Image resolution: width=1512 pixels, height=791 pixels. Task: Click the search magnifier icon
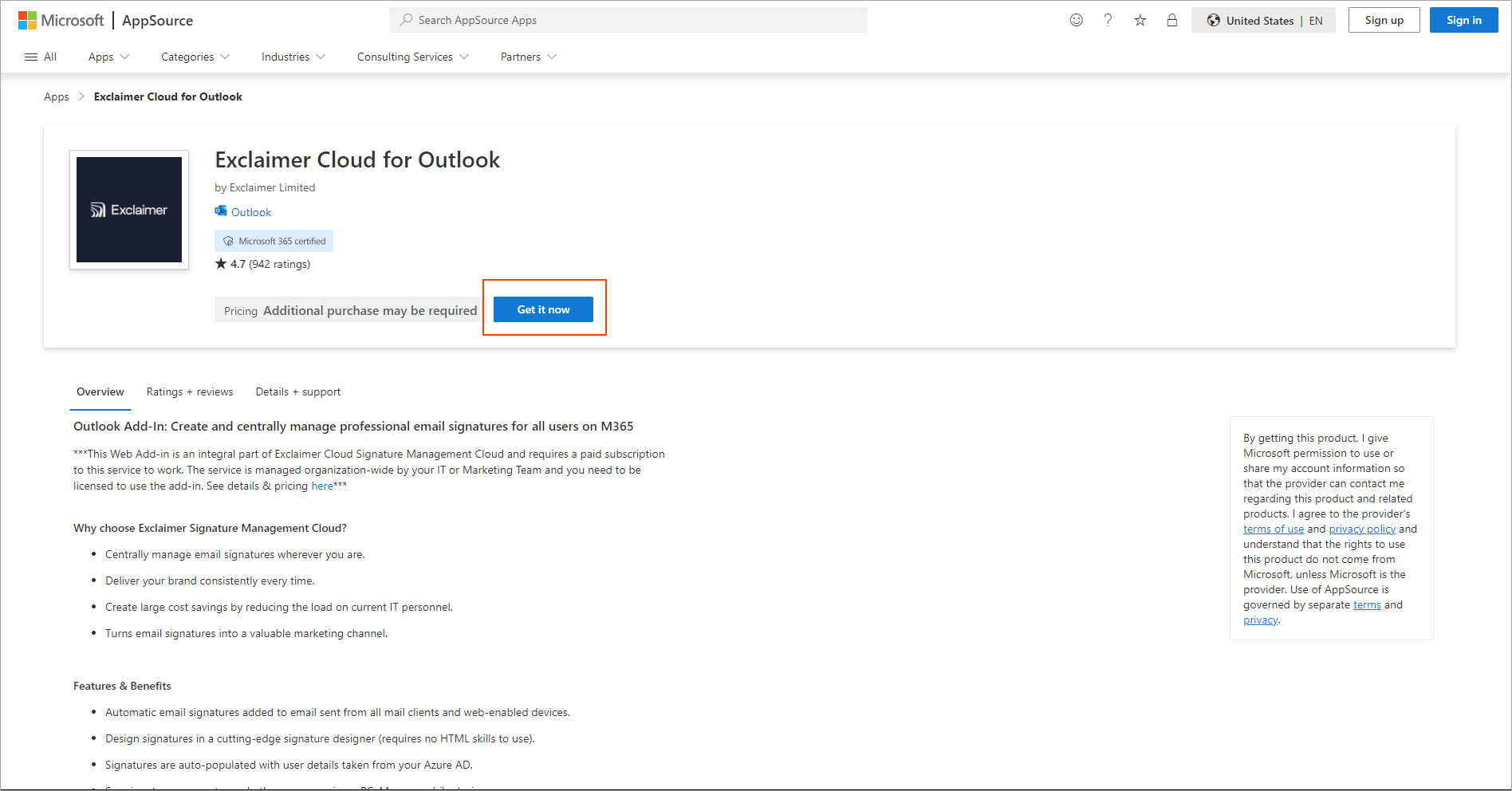point(405,19)
